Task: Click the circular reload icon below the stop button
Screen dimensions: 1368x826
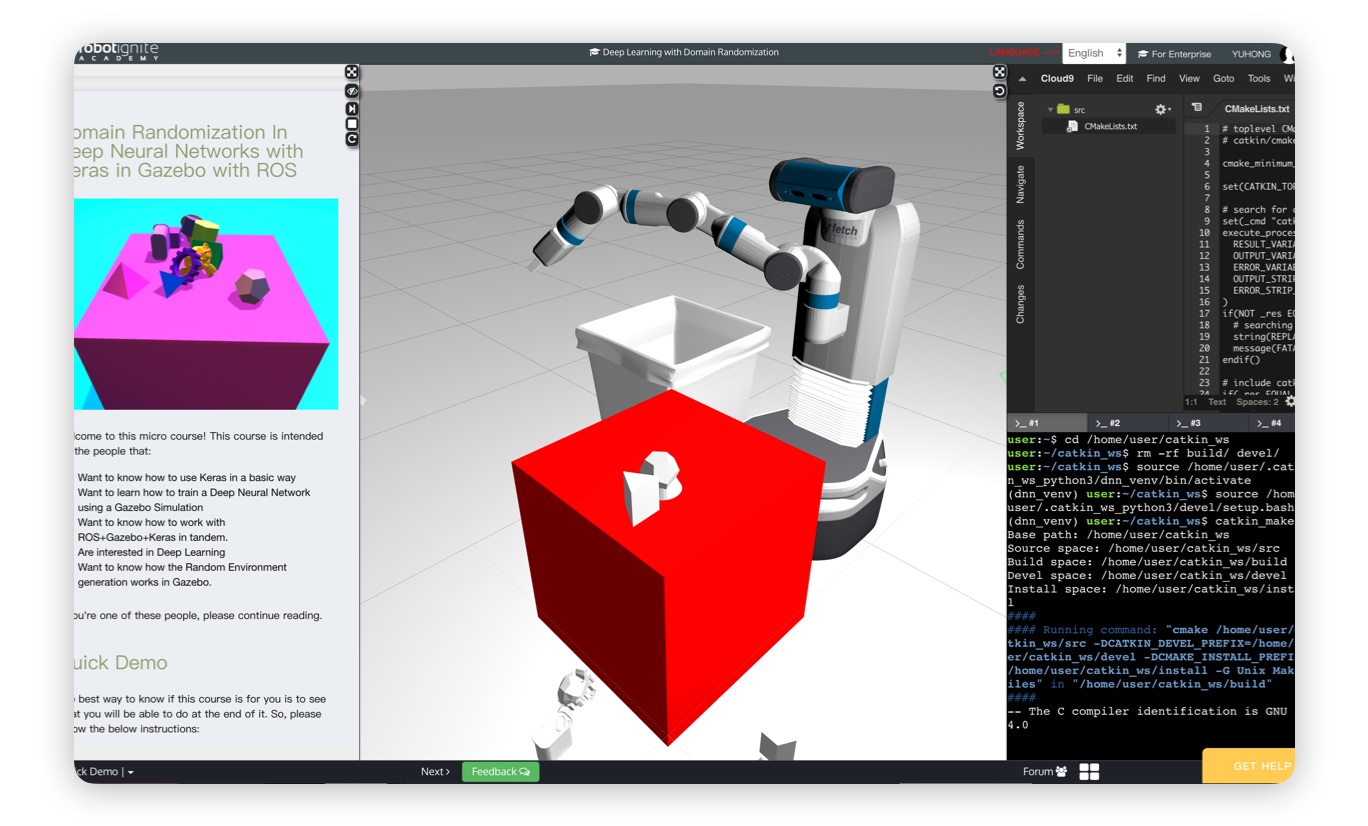Action: point(352,140)
